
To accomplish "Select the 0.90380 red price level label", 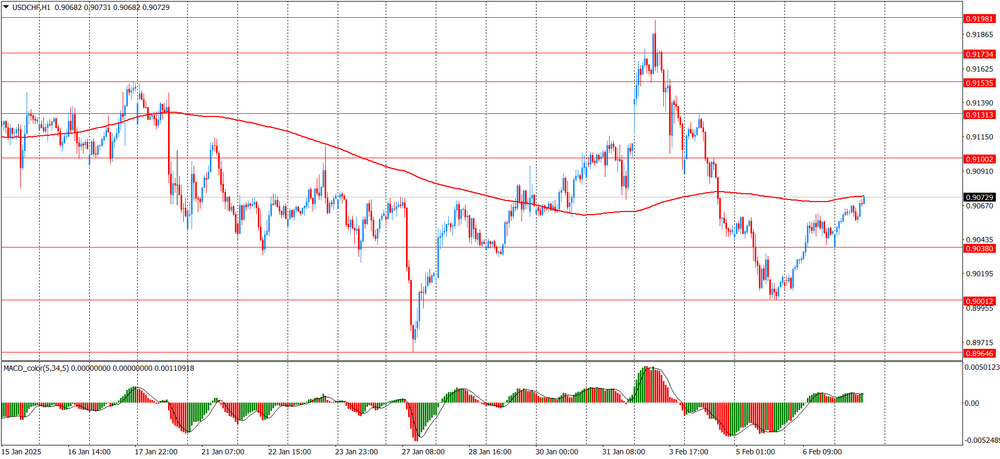I will [x=981, y=248].
